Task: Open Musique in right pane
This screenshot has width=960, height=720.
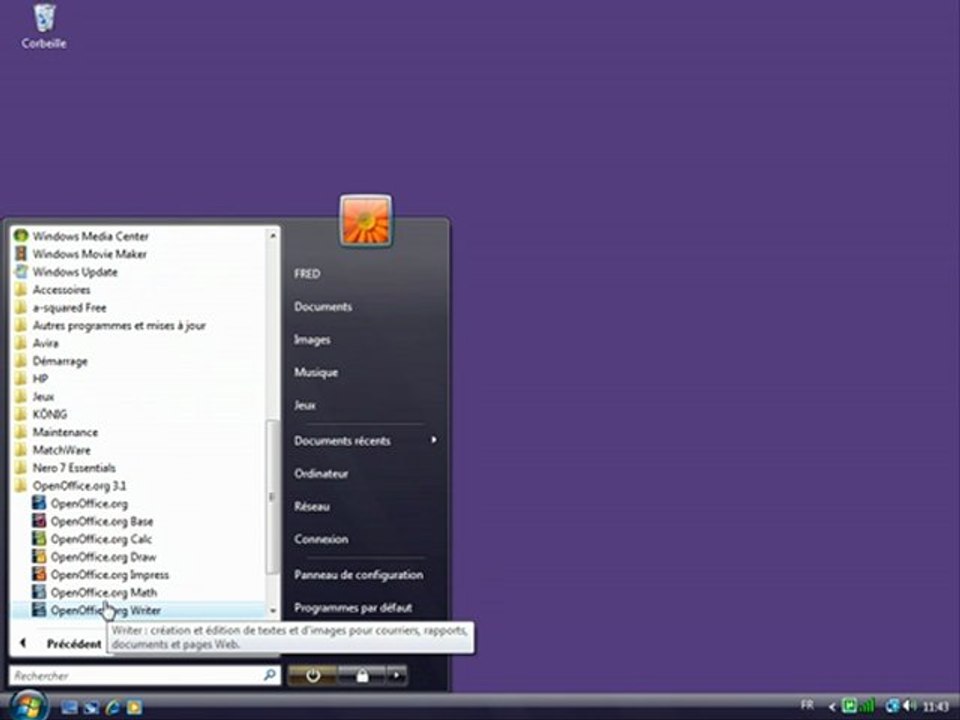Action: 315,372
